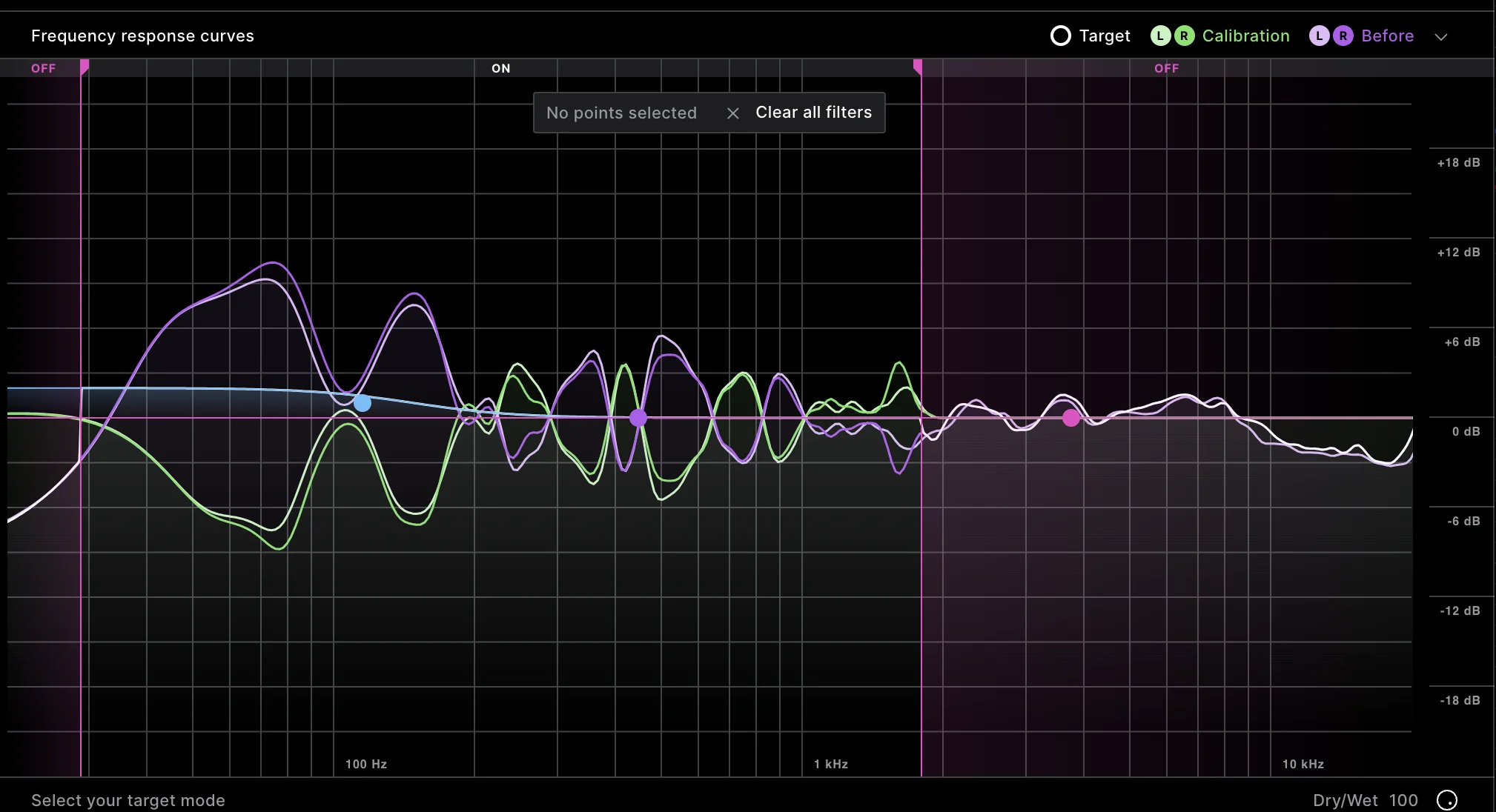Viewport: 1496px width, 812px height.
Task: Click the Select your target mode heading
Action: (x=128, y=800)
